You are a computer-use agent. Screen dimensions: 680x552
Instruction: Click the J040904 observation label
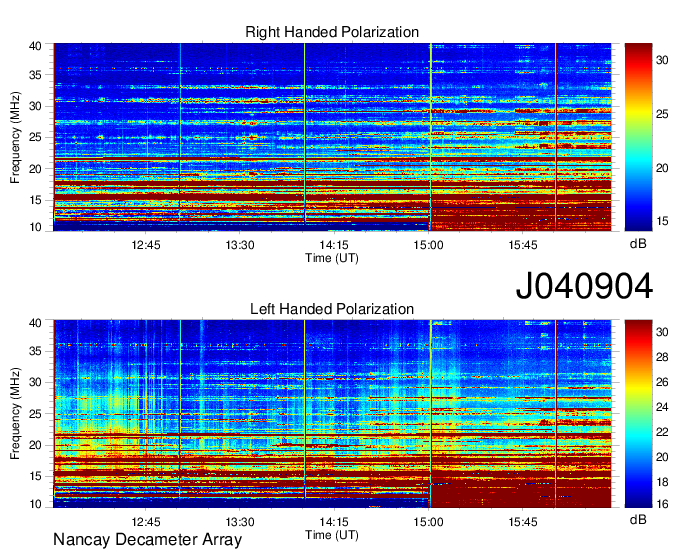tap(584, 286)
